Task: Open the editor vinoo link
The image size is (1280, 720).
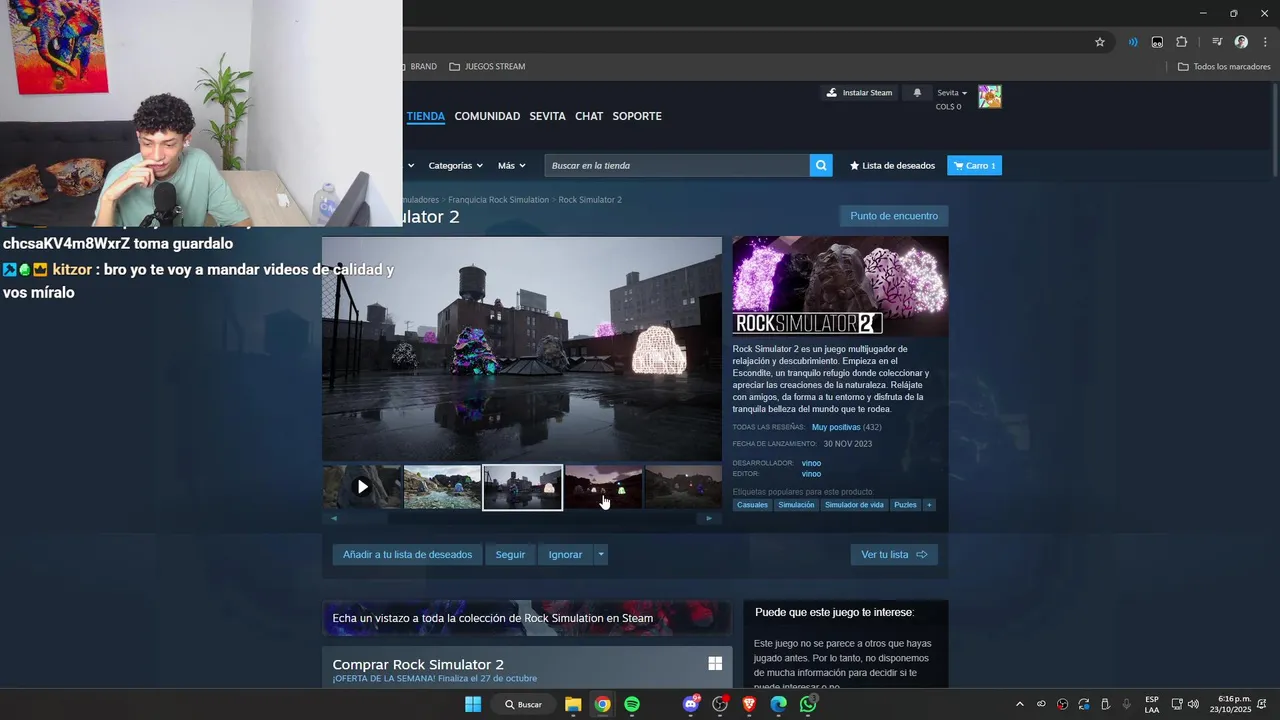Action: click(x=811, y=474)
